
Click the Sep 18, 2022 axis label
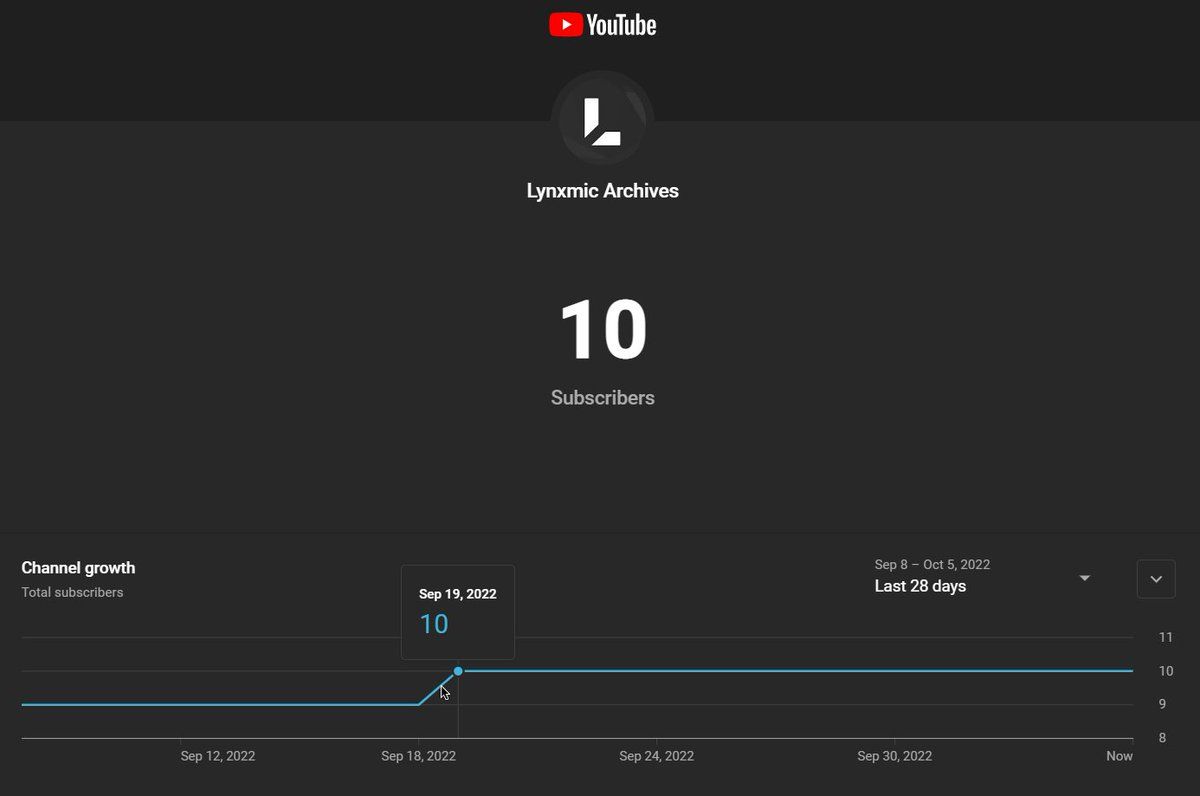point(418,756)
